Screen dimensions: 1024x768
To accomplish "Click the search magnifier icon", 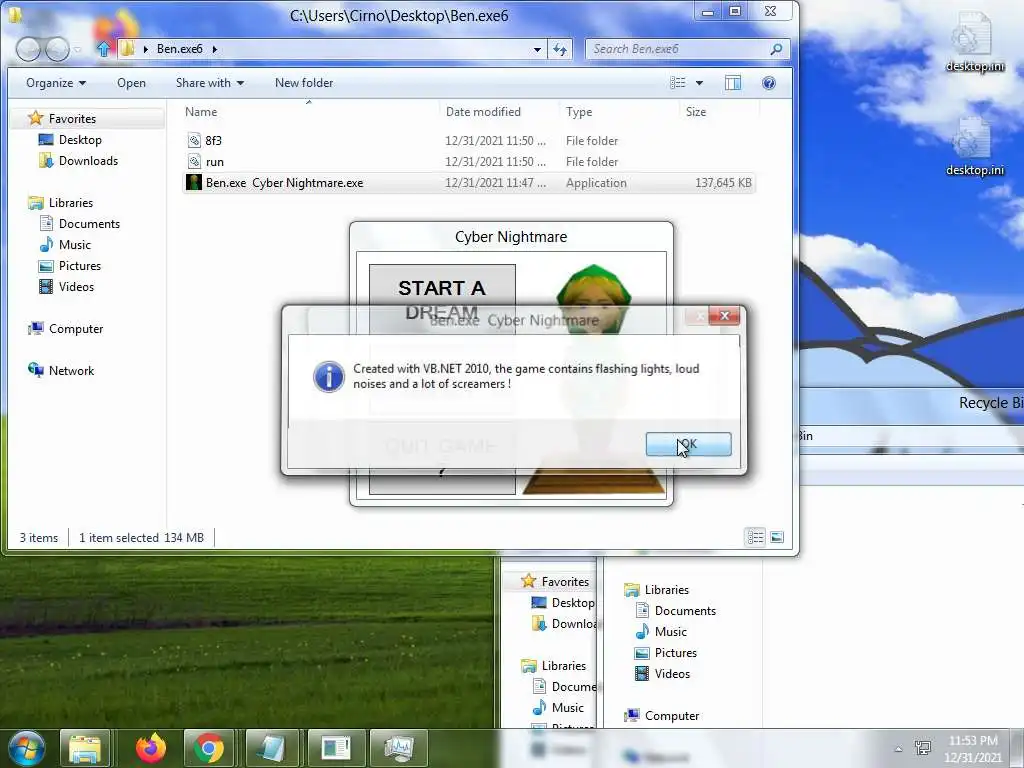I will [x=776, y=49].
